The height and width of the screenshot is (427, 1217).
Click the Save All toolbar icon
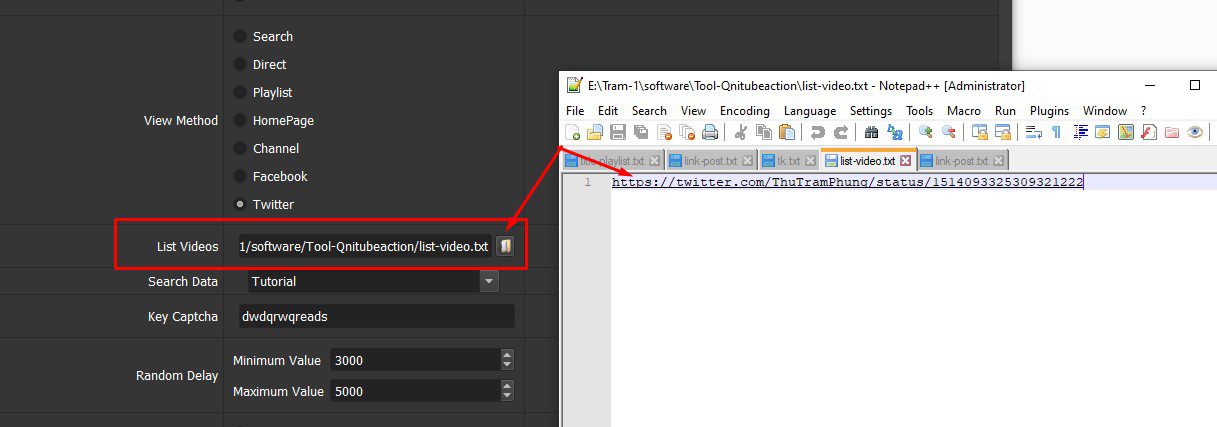point(641,132)
